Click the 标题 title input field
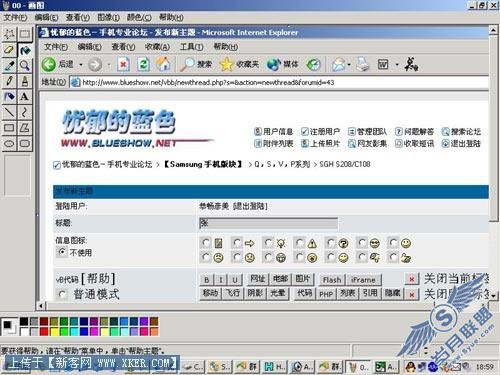Image resolution: width=500 pixels, height=375 pixels. click(x=268, y=223)
